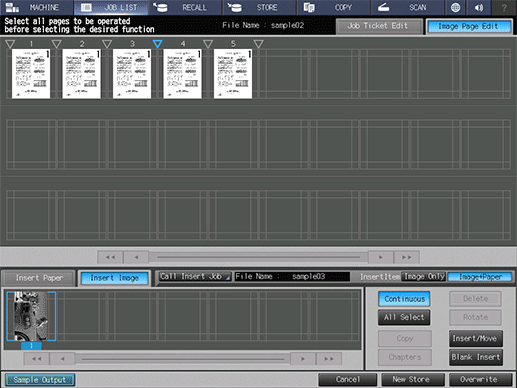Click the Insert/Move button
The image size is (517, 388).
coord(475,339)
